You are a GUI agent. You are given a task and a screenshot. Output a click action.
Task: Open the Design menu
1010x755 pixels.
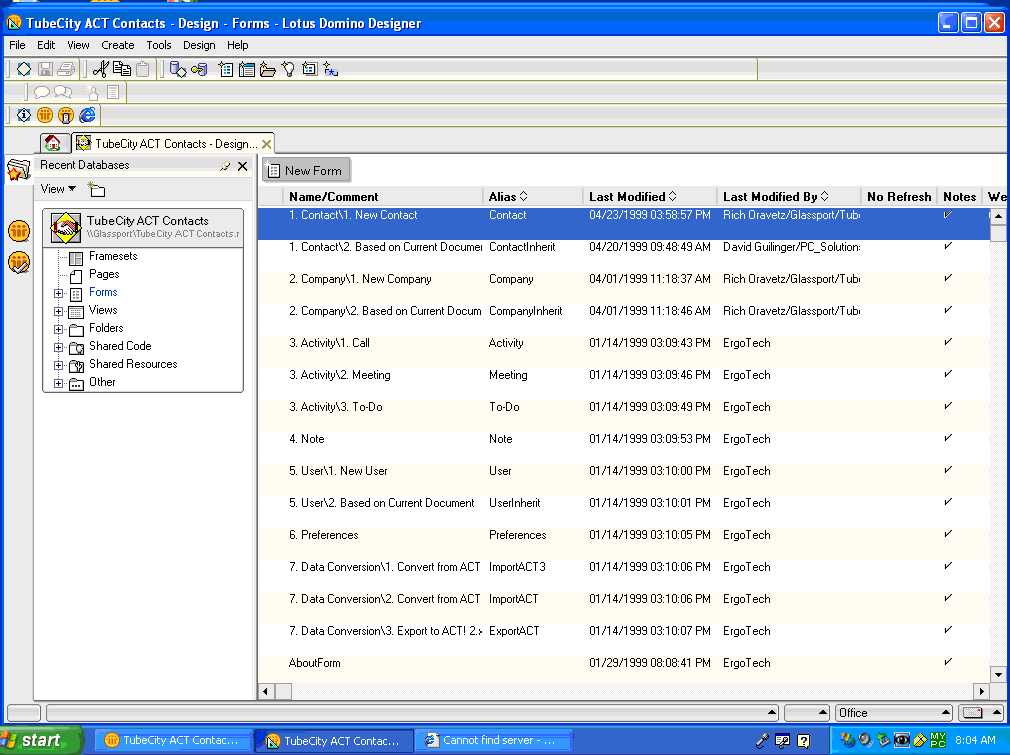pyautogui.click(x=199, y=45)
